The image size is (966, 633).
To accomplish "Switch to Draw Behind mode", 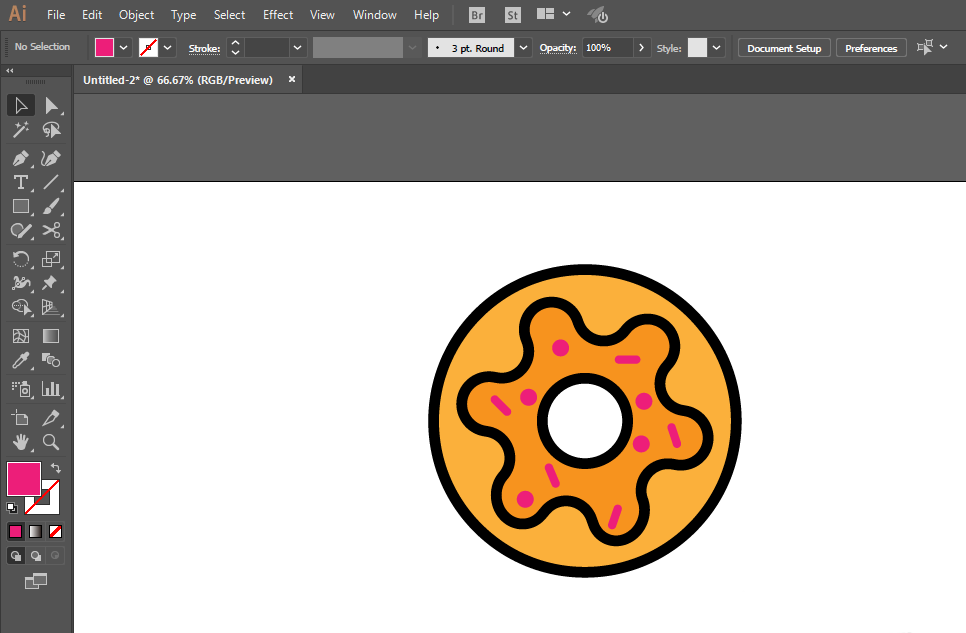I will pos(36,555).
